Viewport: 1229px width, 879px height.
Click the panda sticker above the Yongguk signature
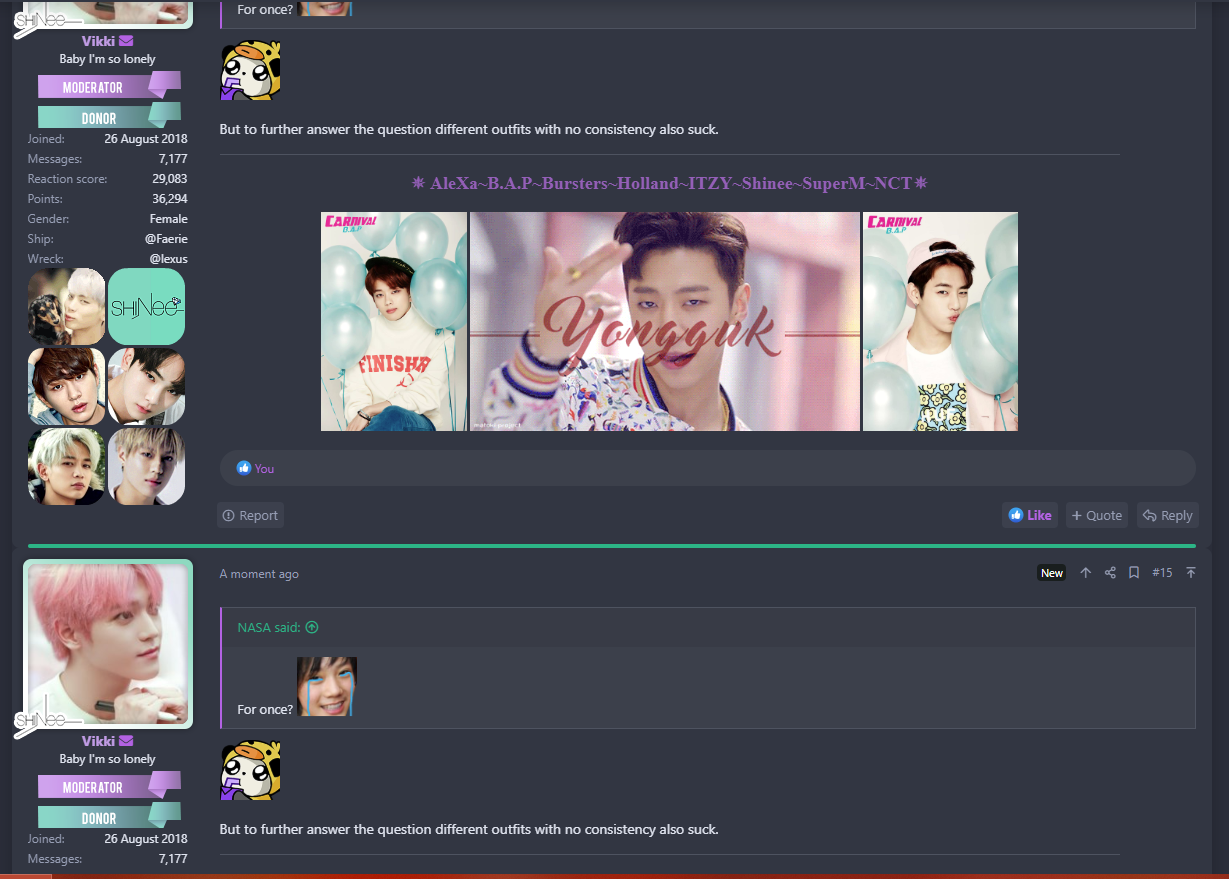250,71
